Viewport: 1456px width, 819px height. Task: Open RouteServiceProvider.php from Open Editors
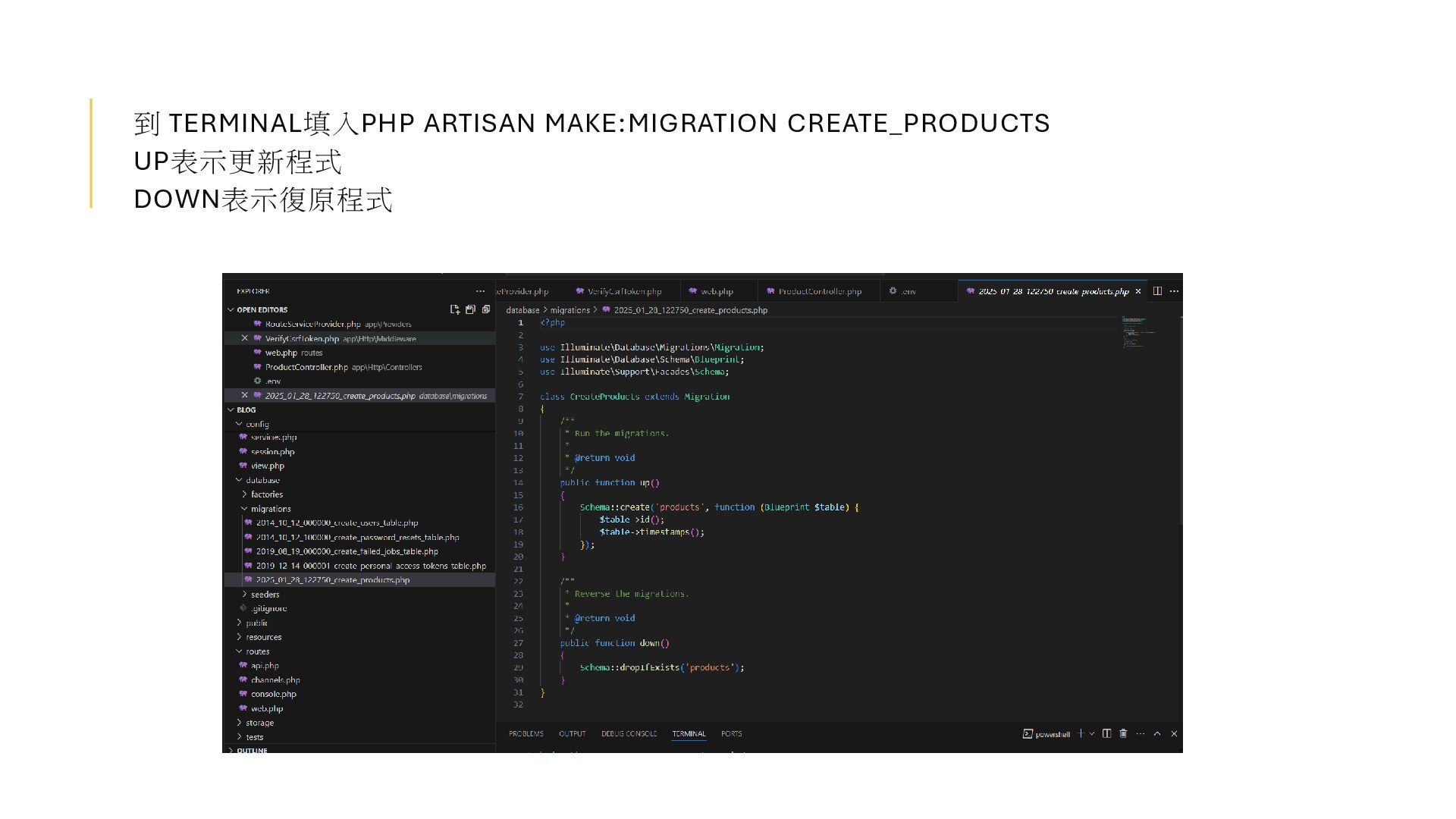pyautogui.click(x=360, y=324)
